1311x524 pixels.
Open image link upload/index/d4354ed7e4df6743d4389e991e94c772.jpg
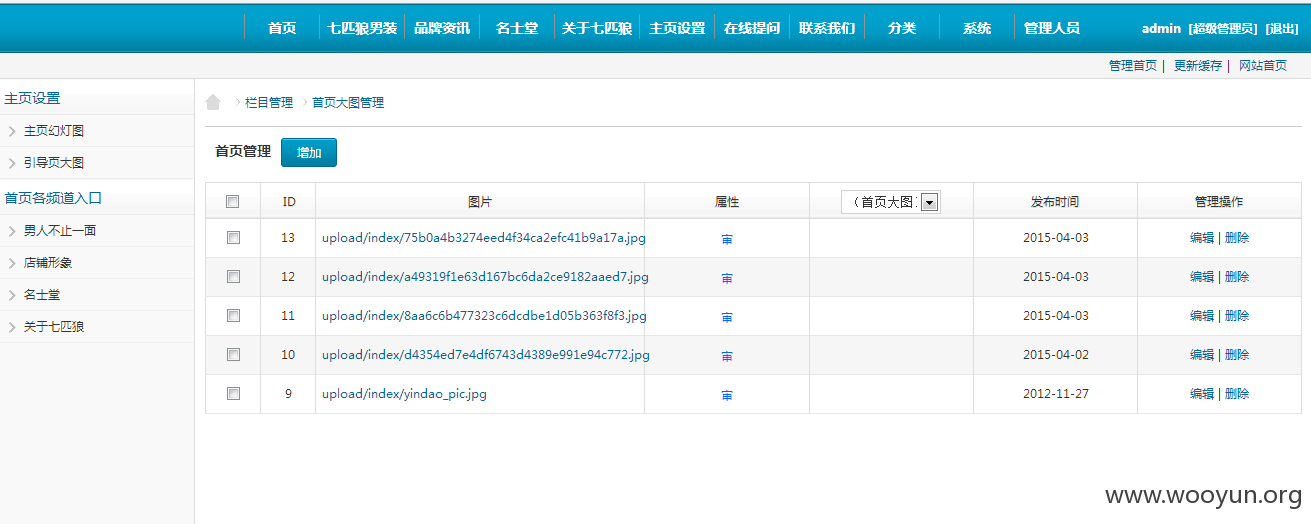(x=486, y=355)
